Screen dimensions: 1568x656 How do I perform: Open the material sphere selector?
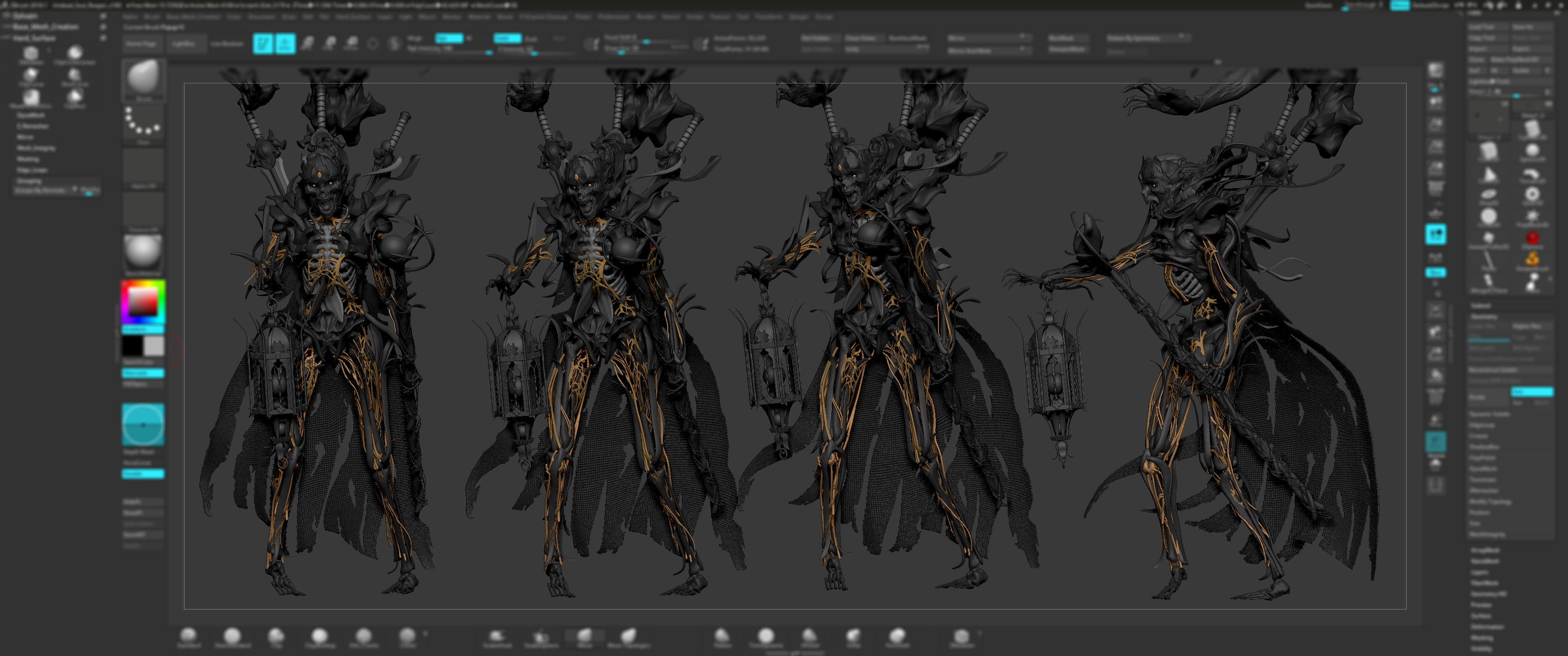point(144,253)
